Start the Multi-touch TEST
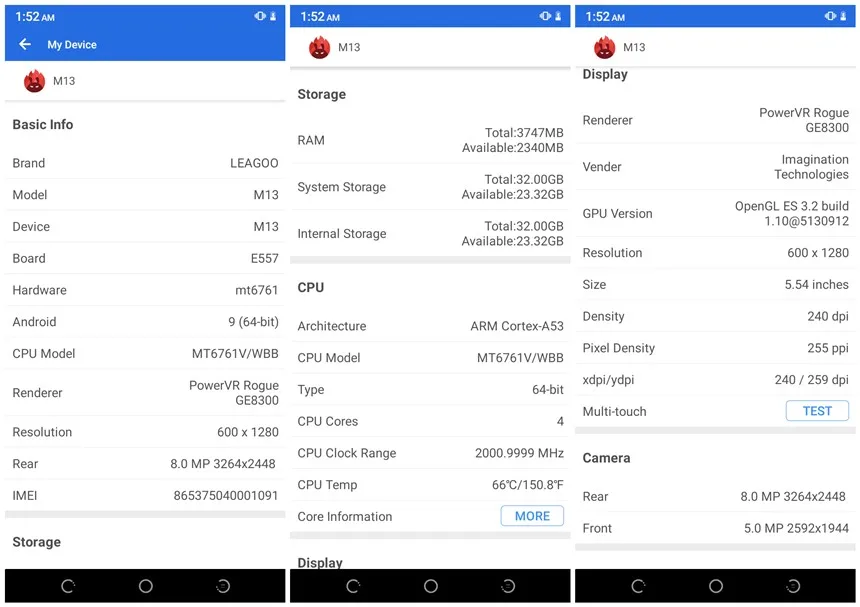Viewport: 860px width, 607px height. pyautogui.click(x=817, y=411)
